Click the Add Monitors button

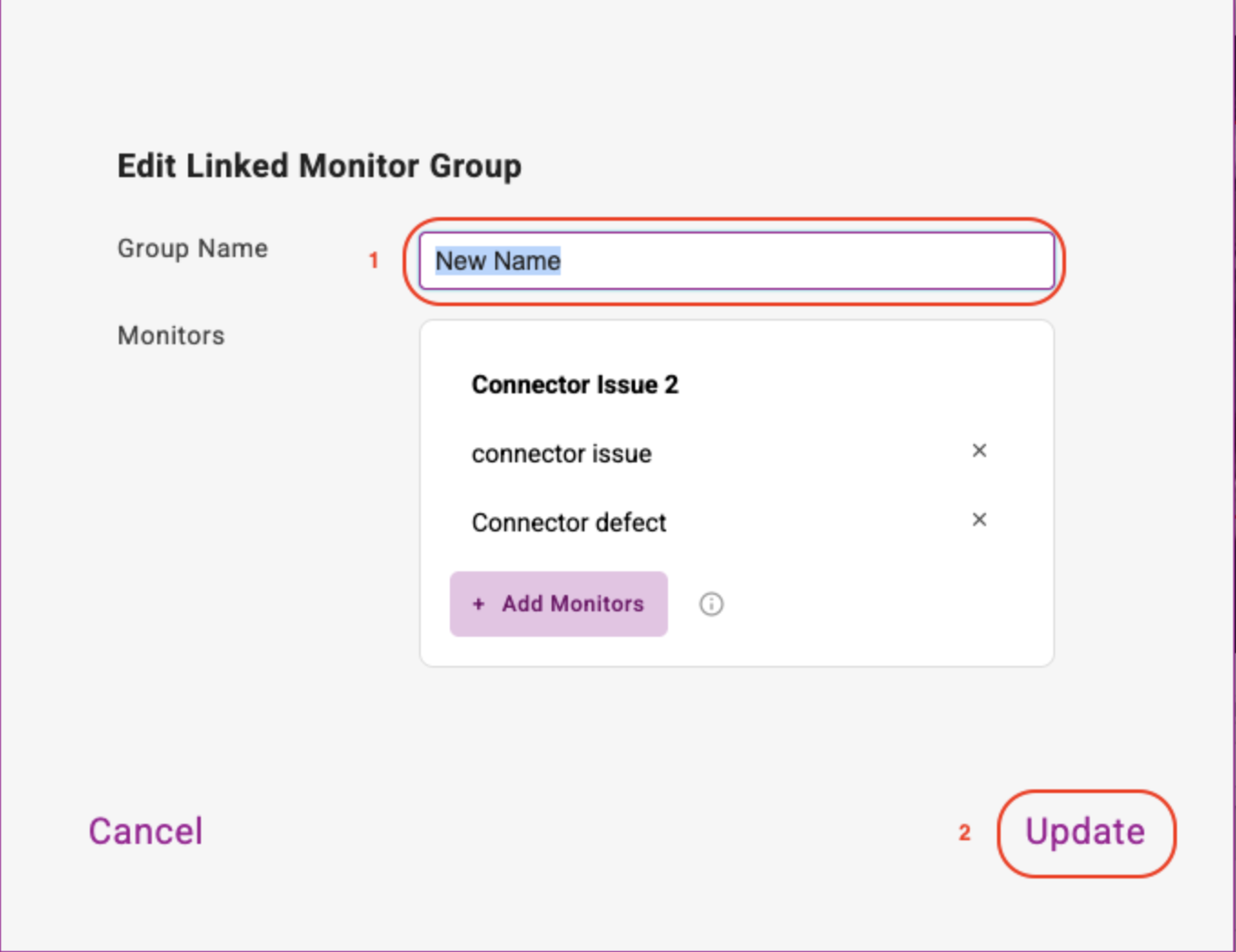[559, 604]
